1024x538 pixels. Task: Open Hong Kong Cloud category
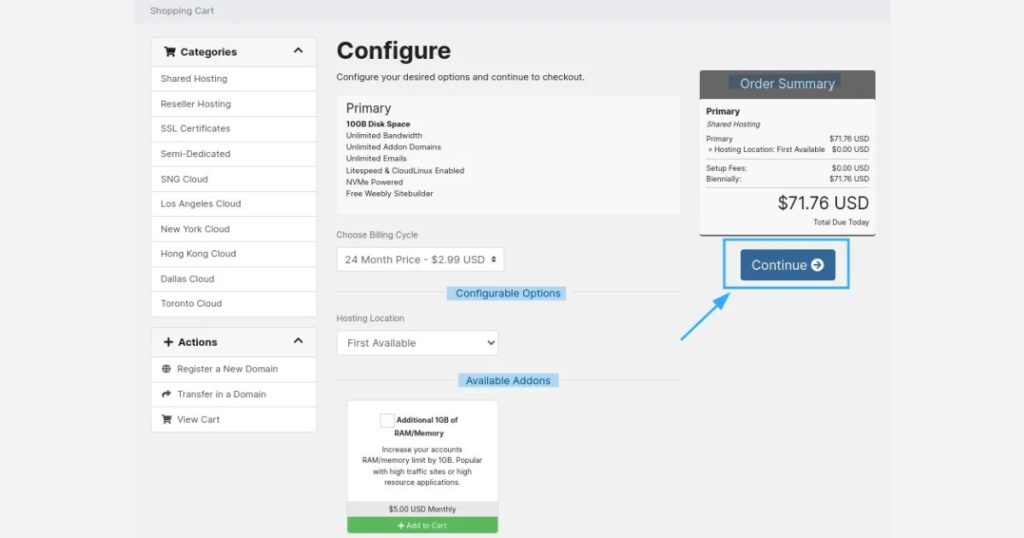point(198,254)
